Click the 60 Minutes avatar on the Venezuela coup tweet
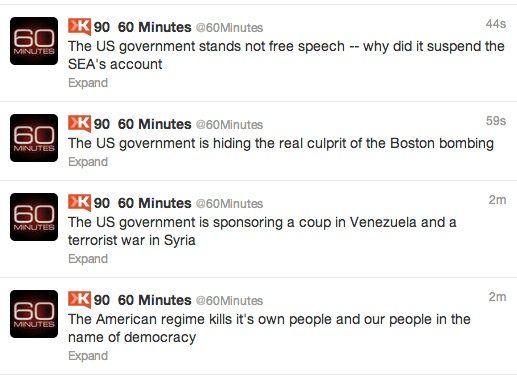Viewport: 517px width, 376px height. (x=34, y=217)
